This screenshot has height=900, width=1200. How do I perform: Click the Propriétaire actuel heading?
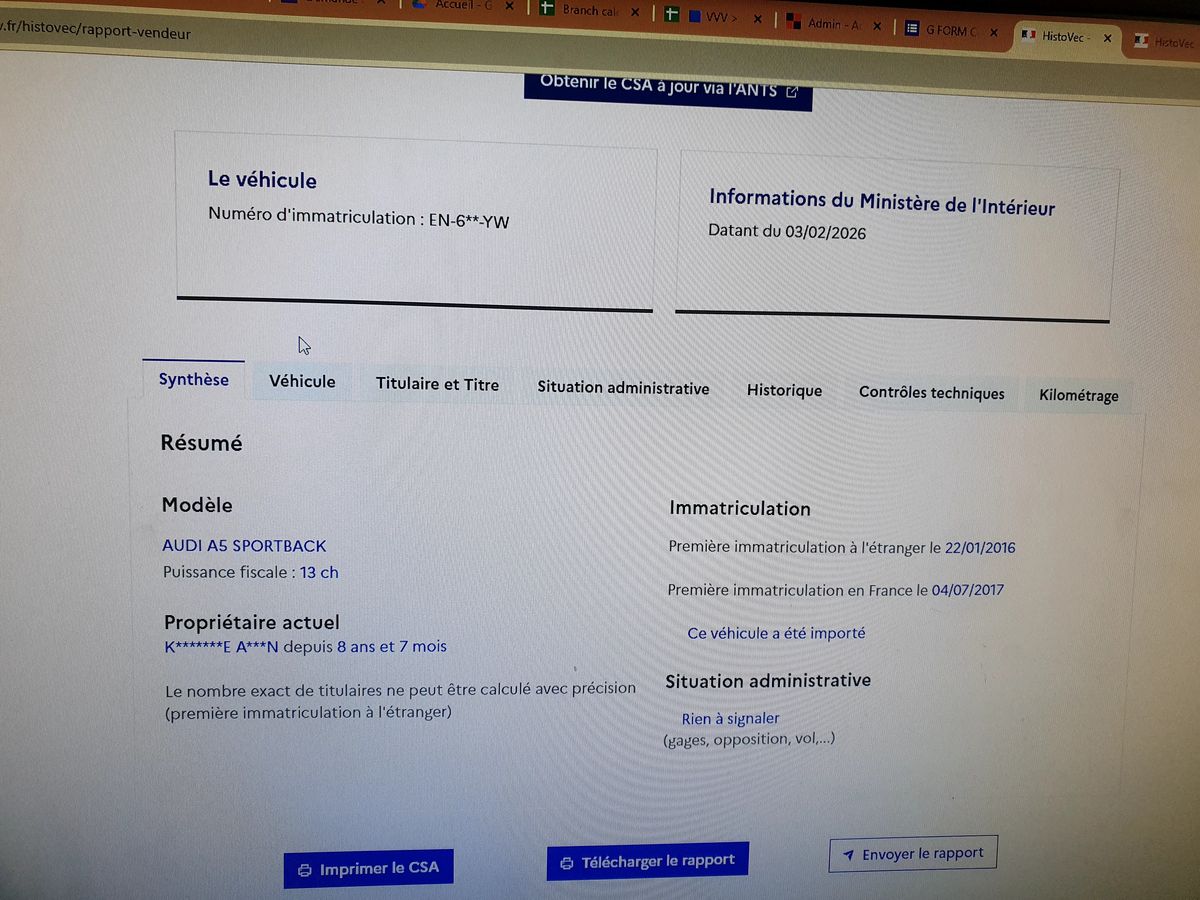(x=252, y=623)
